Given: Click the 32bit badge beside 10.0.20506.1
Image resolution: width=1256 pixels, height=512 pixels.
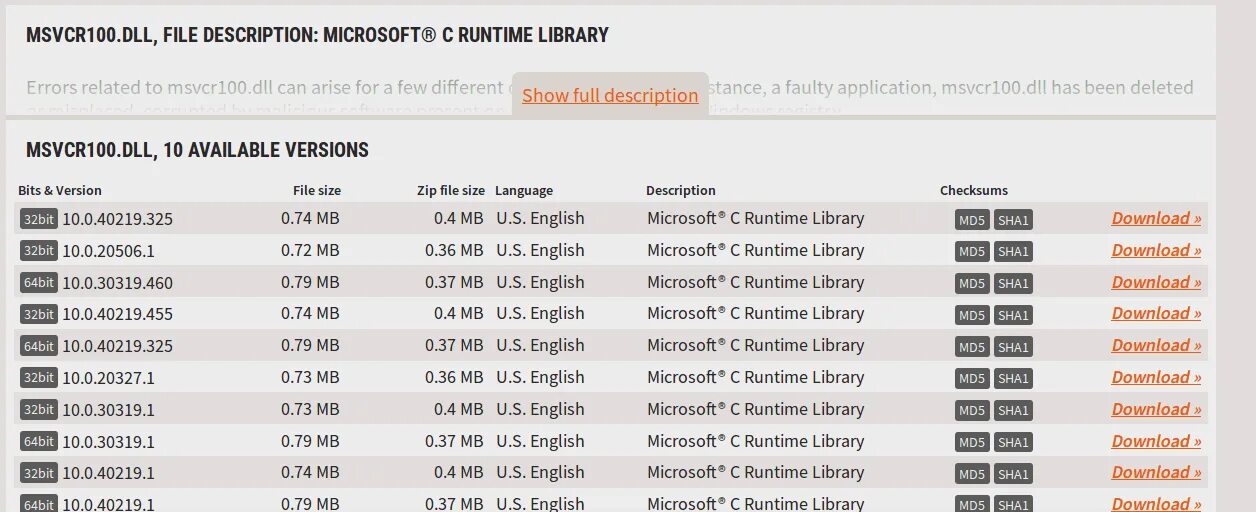Looking at the screenshot, I should pos(39,251).
